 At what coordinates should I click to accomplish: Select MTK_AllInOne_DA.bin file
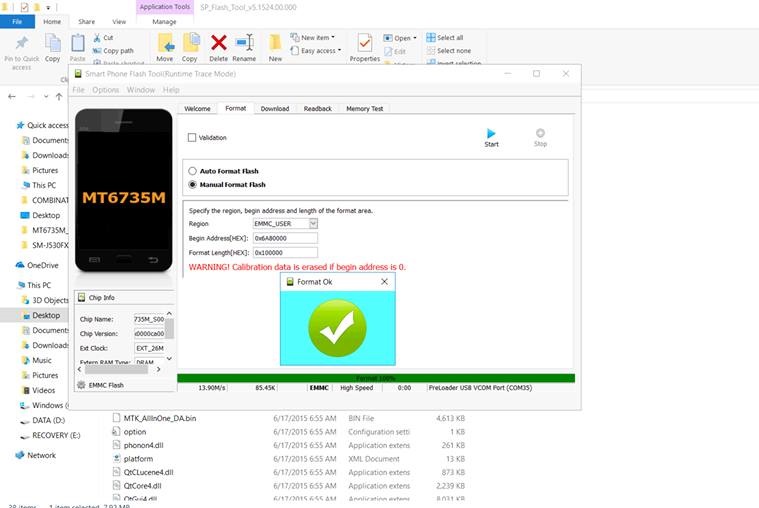(x=160, y=418)
